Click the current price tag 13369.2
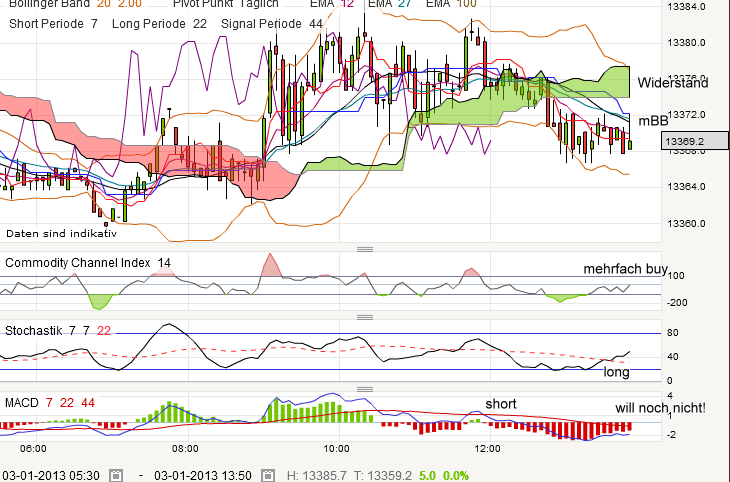This screenshot has height=482, width=730. point(695,141)
